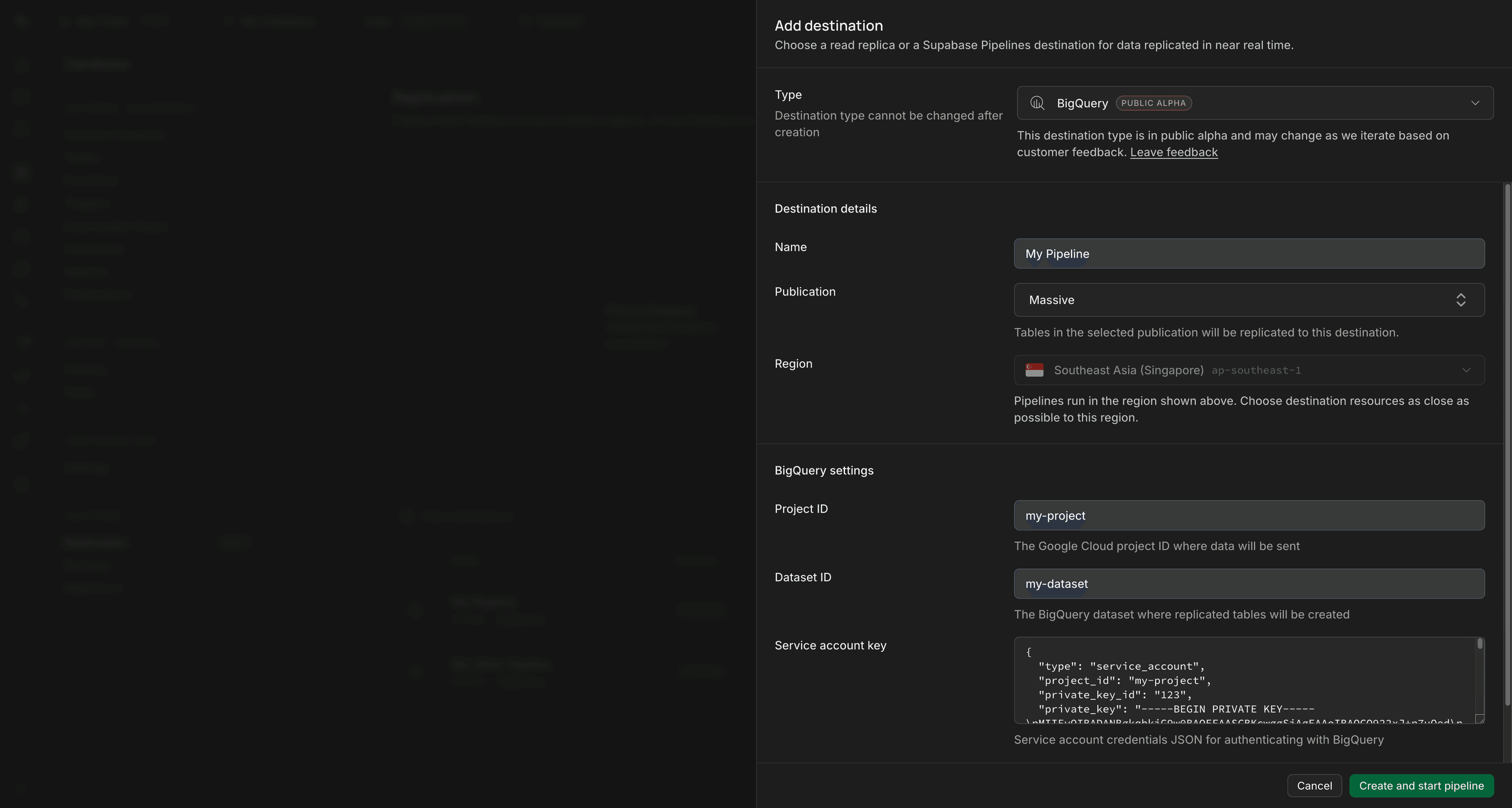Screen dimensions: 1512x808
Task: Click Create and start pipeline button
Action: pos(1421,786)
